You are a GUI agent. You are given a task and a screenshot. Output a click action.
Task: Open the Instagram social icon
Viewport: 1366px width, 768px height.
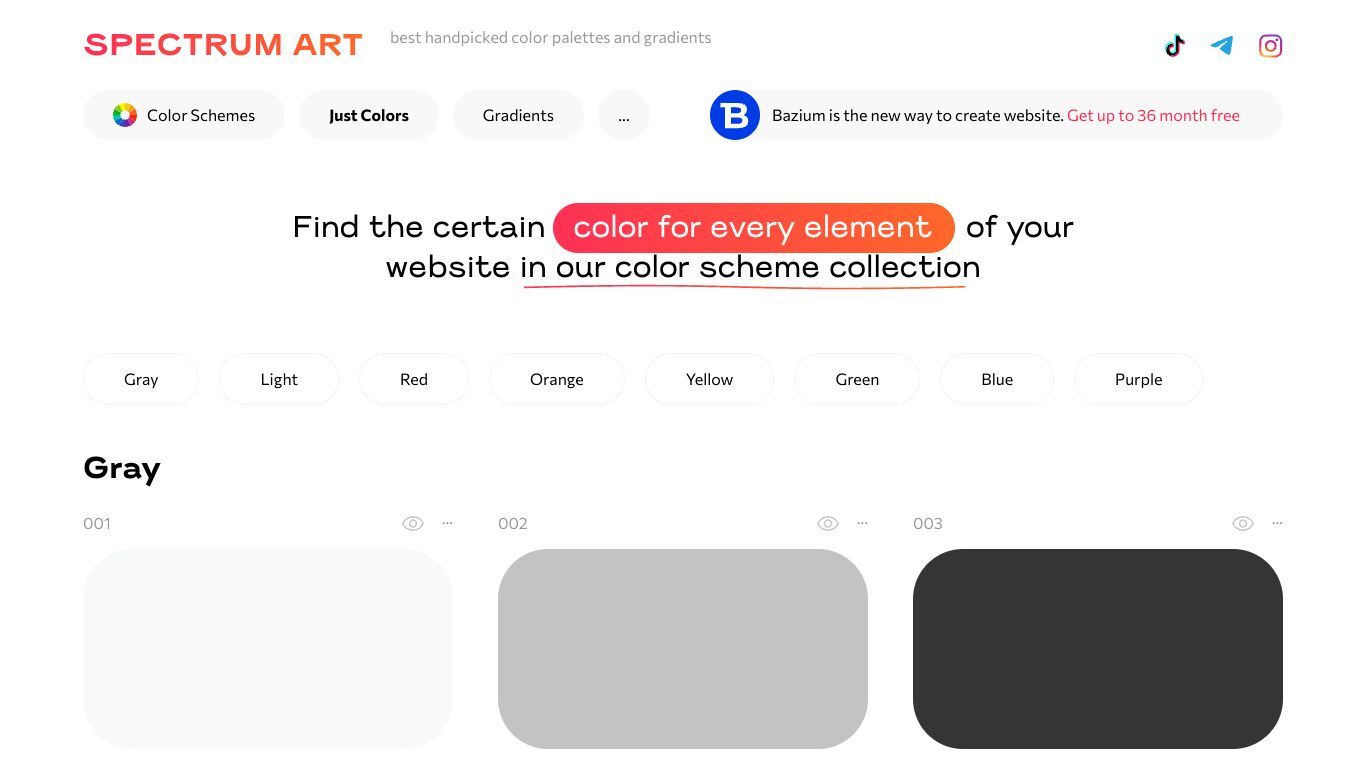click(x=1270, y=45)
